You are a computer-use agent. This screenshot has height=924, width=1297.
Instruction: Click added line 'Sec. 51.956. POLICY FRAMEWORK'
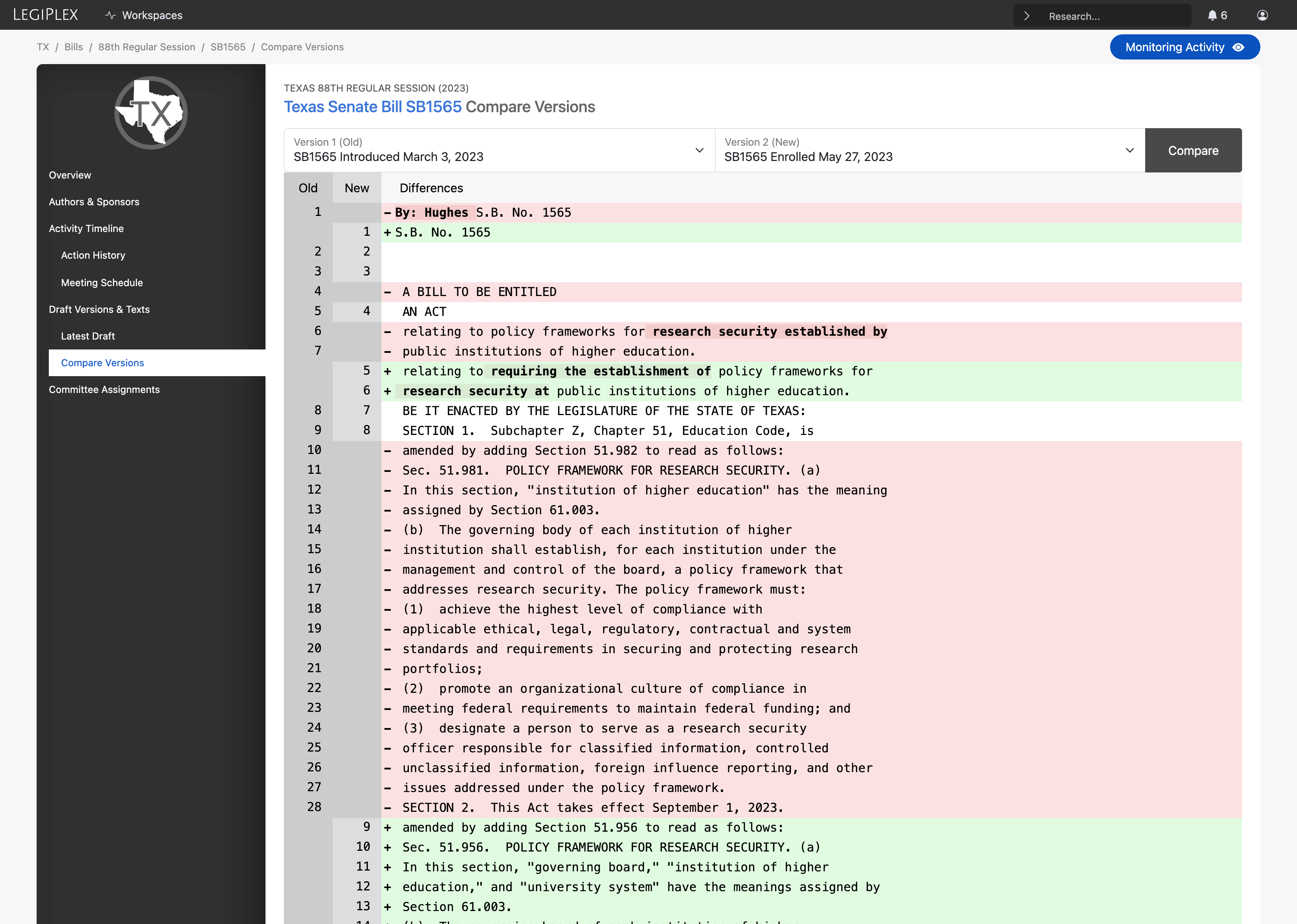[x=811, y=848]
